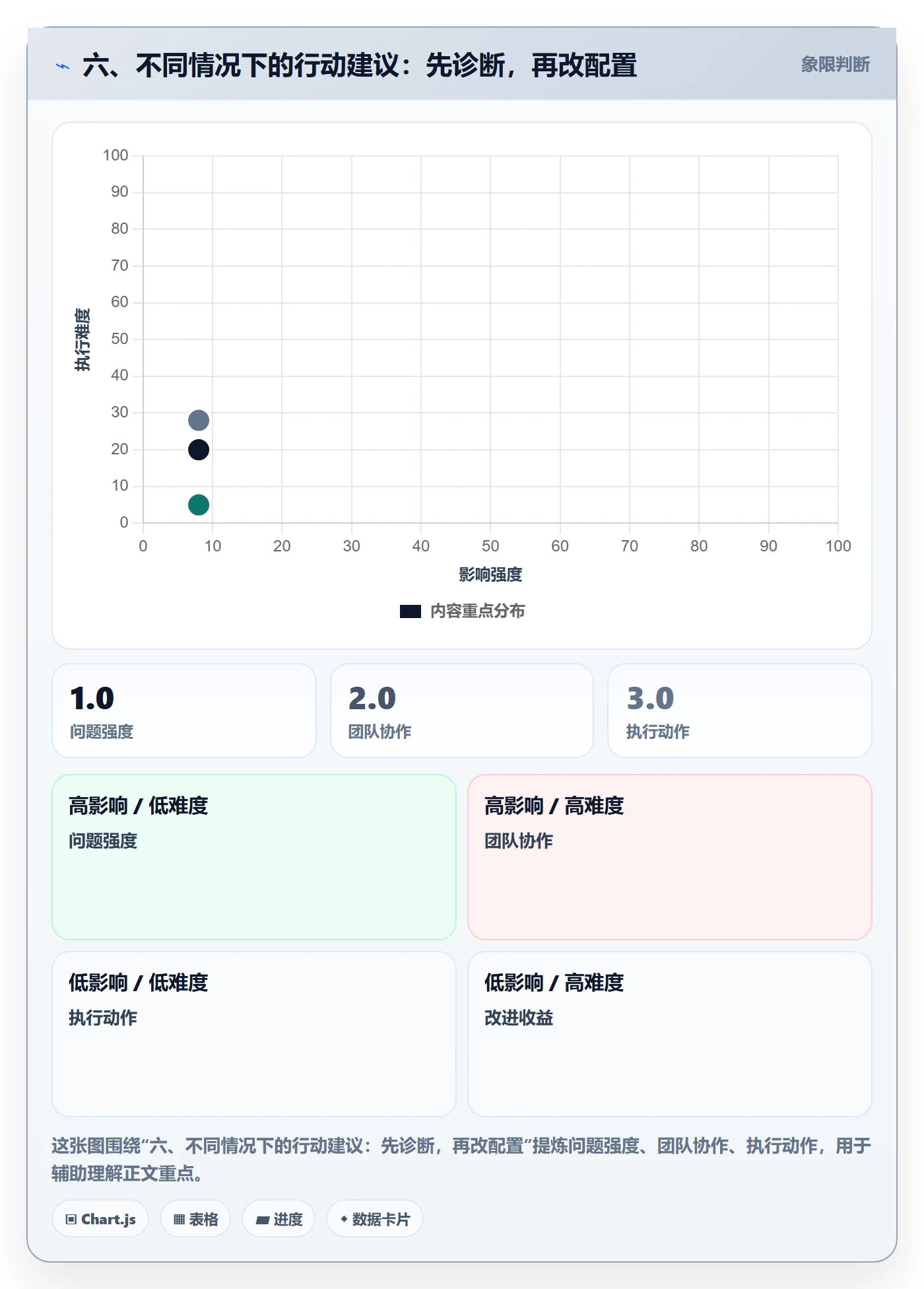Click the square icon in the Chart.js chip
The height and width of the screenshot is (1289, 924).
click(71, 1220)
